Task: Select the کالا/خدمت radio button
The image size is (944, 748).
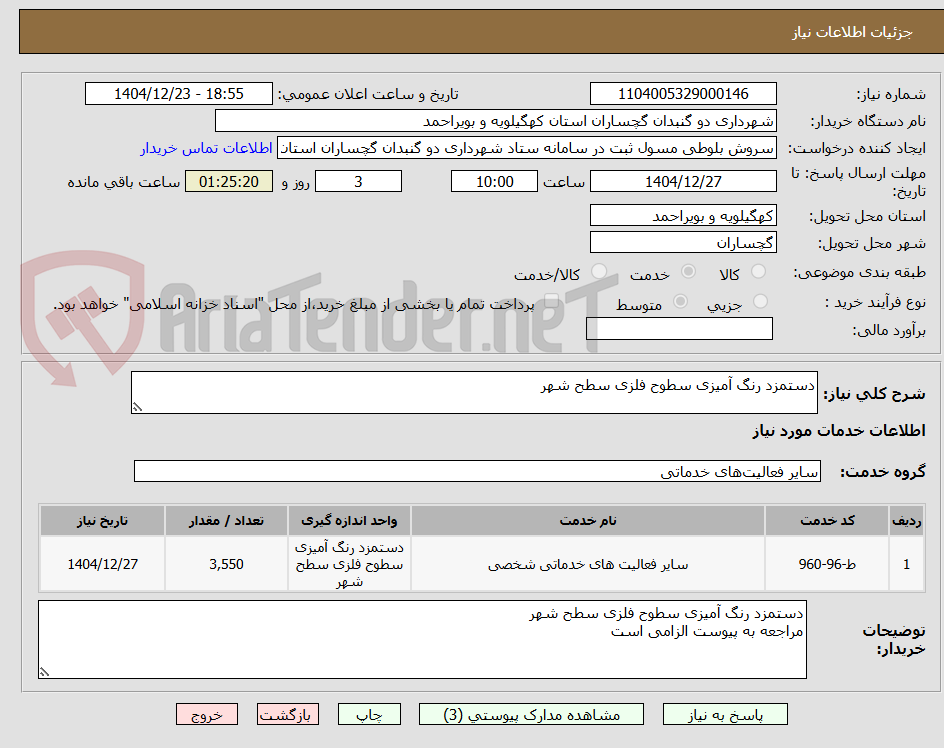Action: tap(598, 272)
